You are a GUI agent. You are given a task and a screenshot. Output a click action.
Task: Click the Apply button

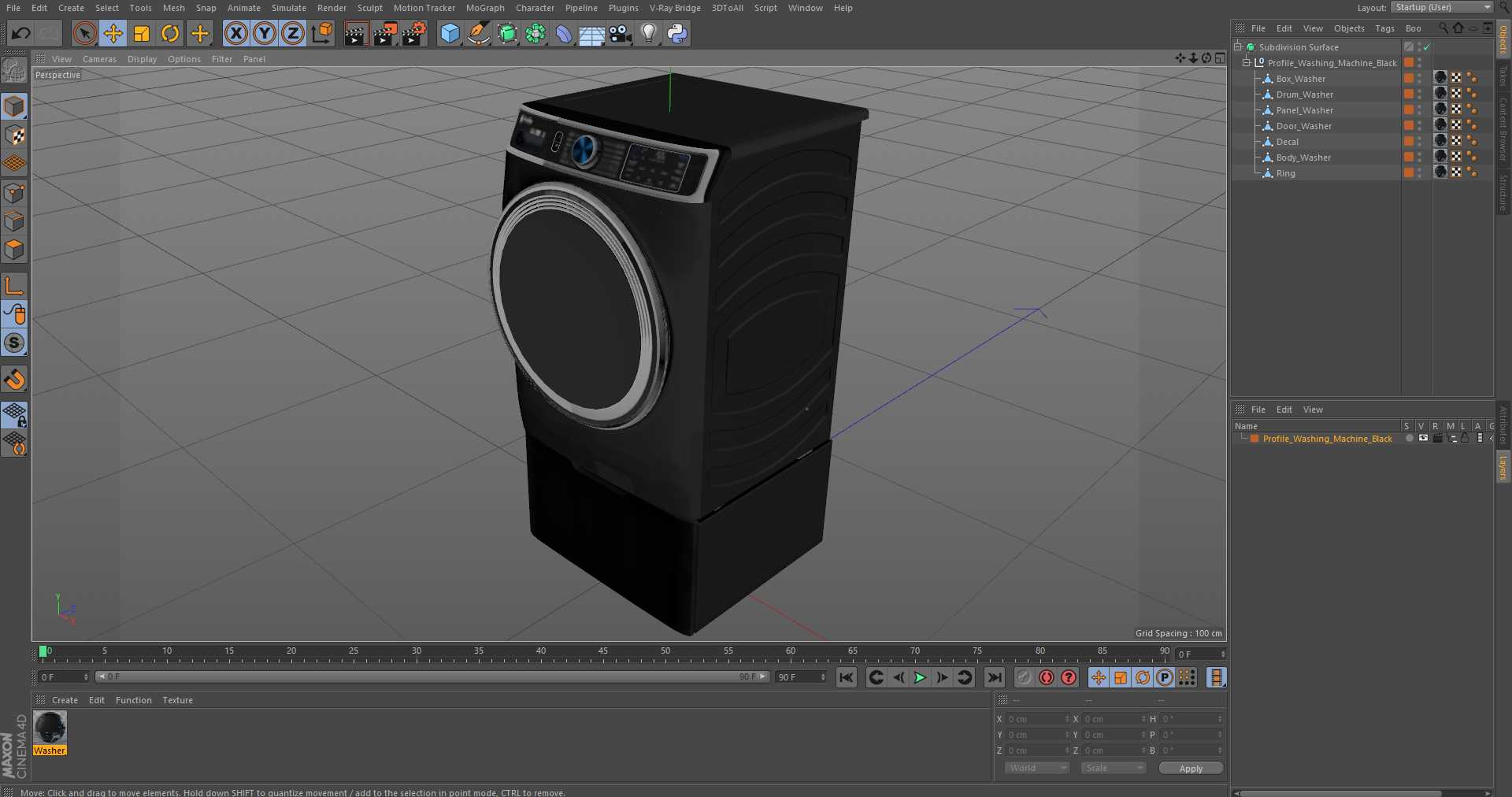tap(1191, 769)
